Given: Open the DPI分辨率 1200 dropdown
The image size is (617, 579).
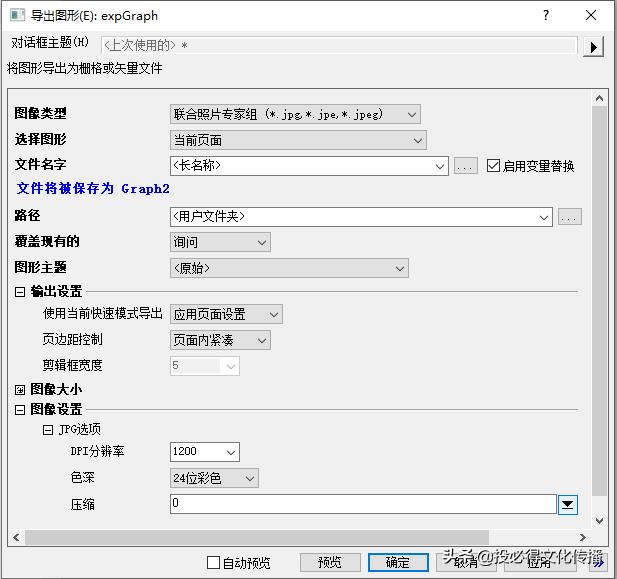Looking at the screenshot, I should pos(205,452).
